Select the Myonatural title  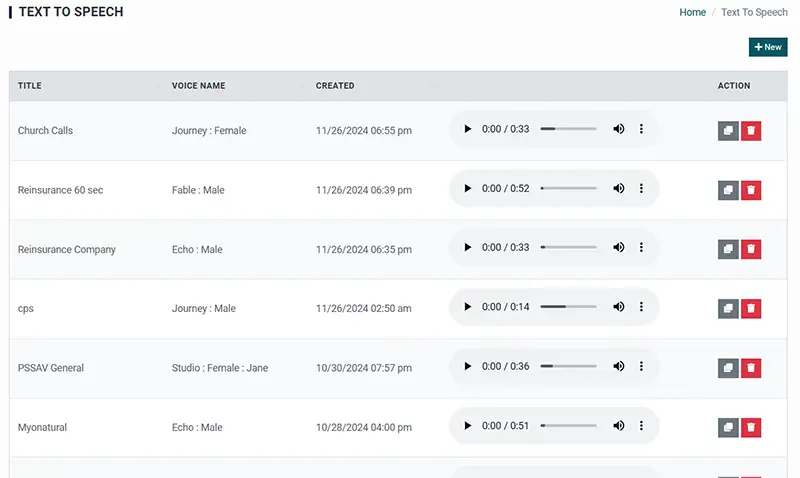point(42,427)
